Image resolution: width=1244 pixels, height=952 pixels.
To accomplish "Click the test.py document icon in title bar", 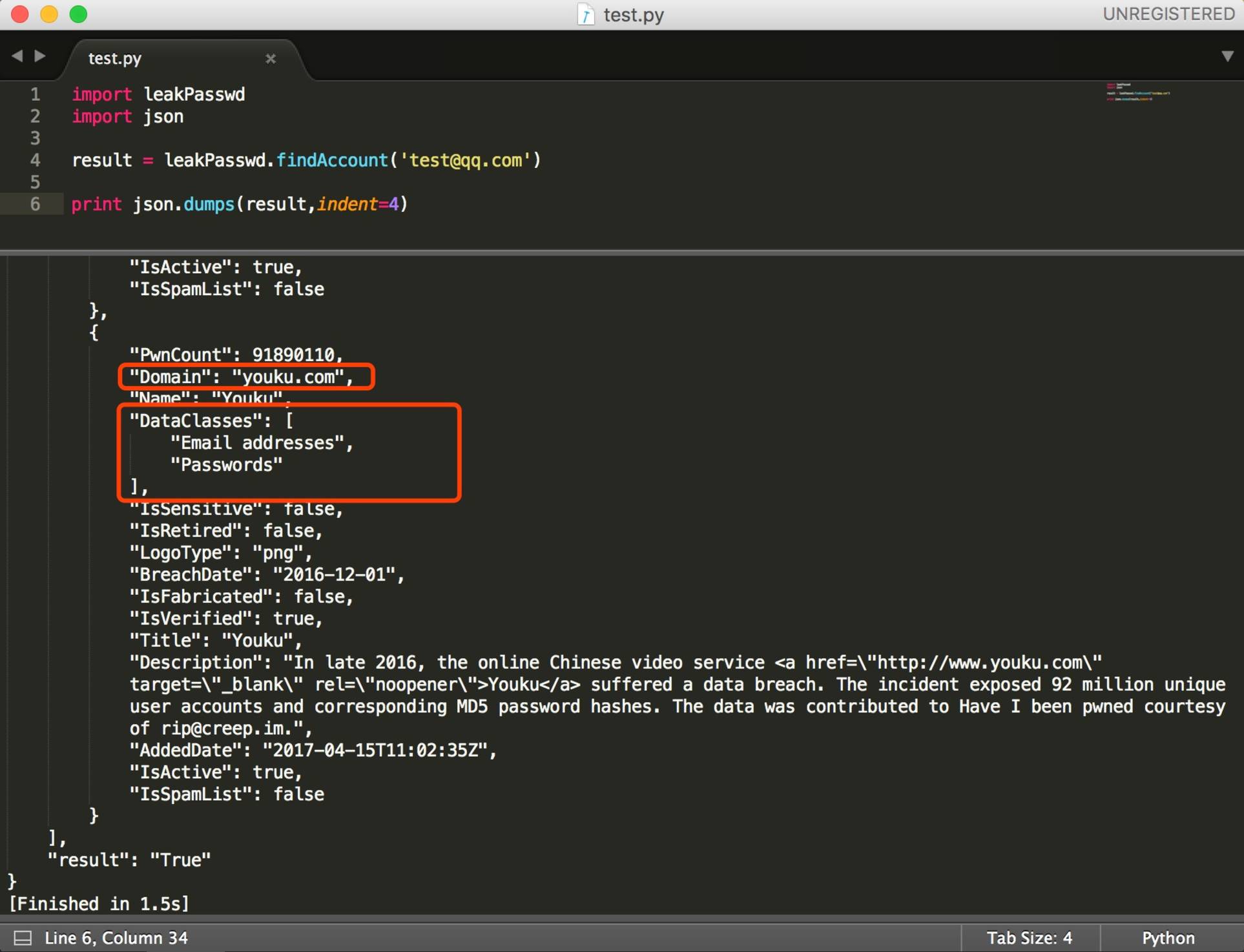I will (x=585, y=14).
